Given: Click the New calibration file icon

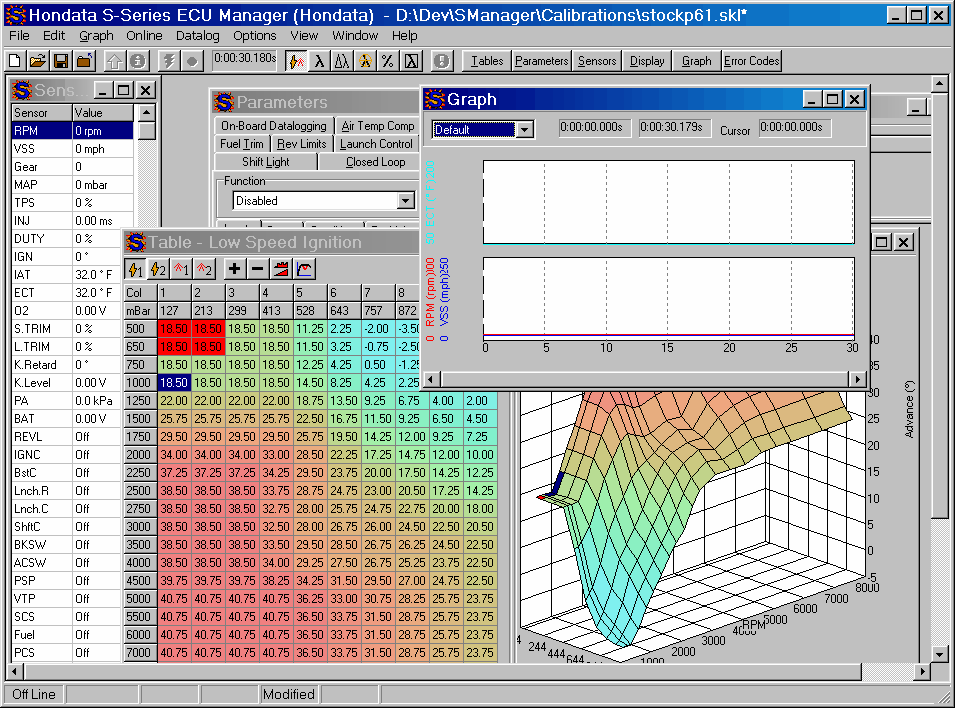Looking at the screenshot, I should (x=15, y=61).
